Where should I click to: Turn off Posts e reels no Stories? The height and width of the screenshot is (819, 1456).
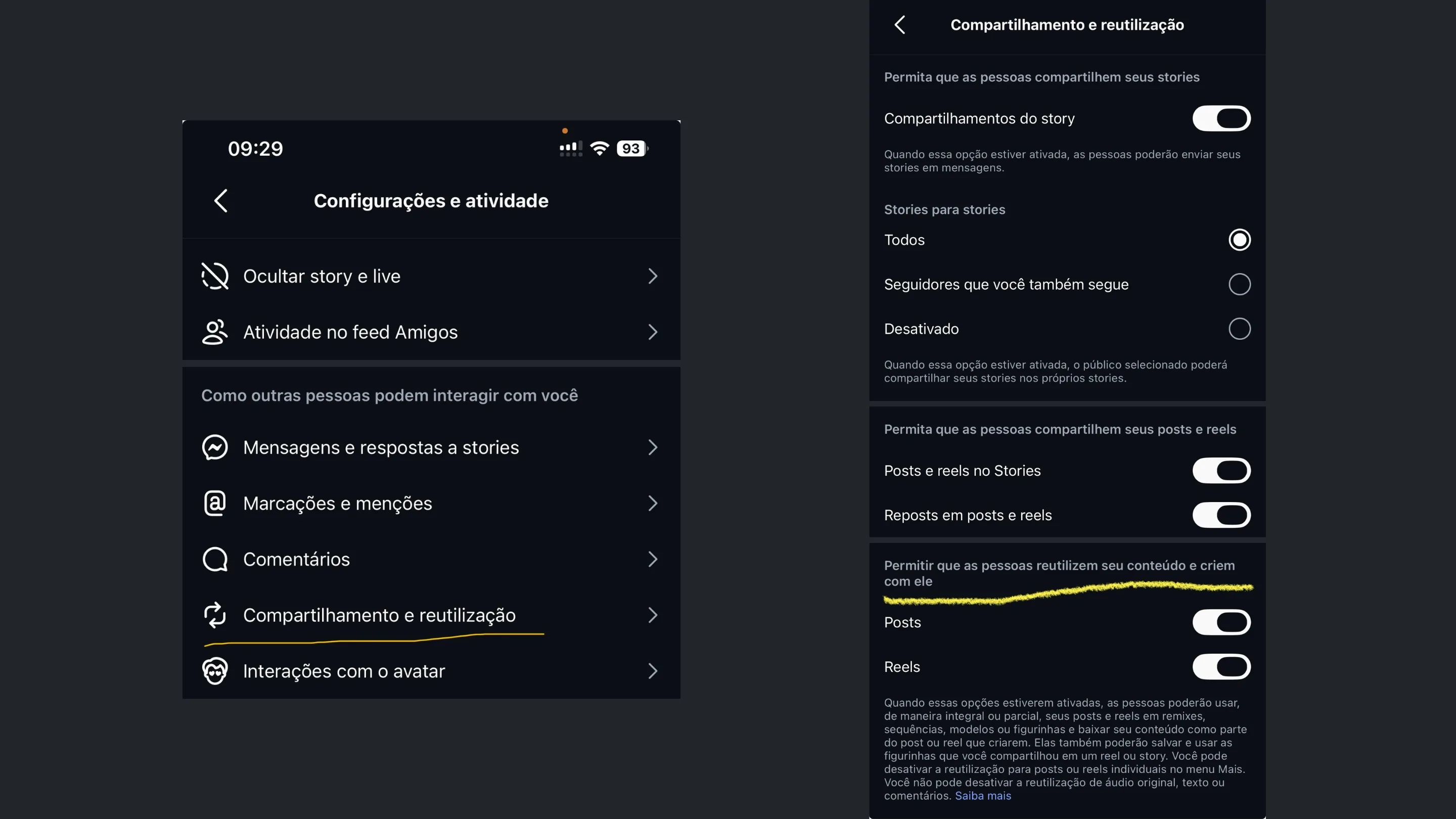coord(1221,470)
